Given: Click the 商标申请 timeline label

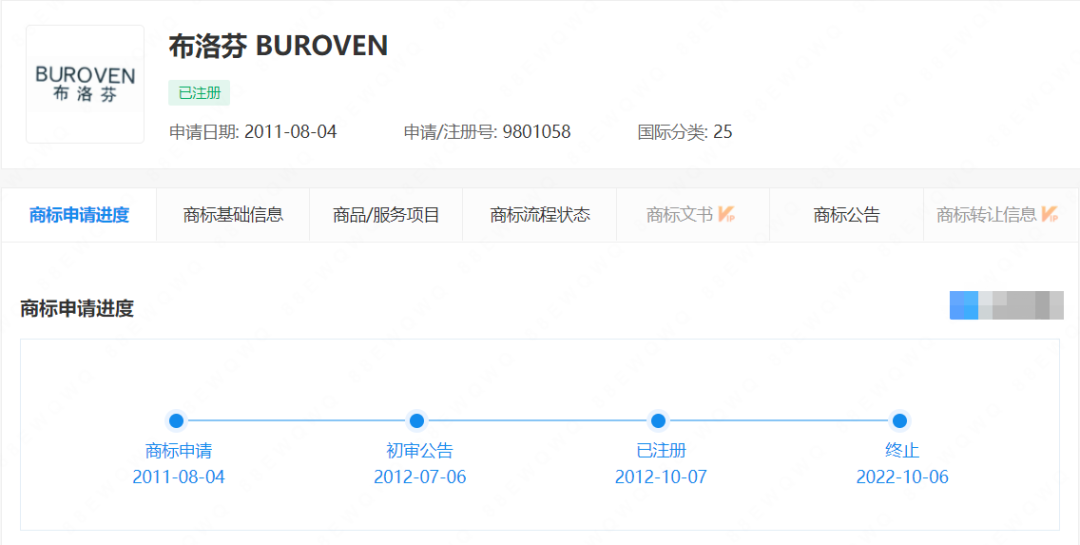Looking at the screenshot, I should pyautogui.click(x=178, y=451).
